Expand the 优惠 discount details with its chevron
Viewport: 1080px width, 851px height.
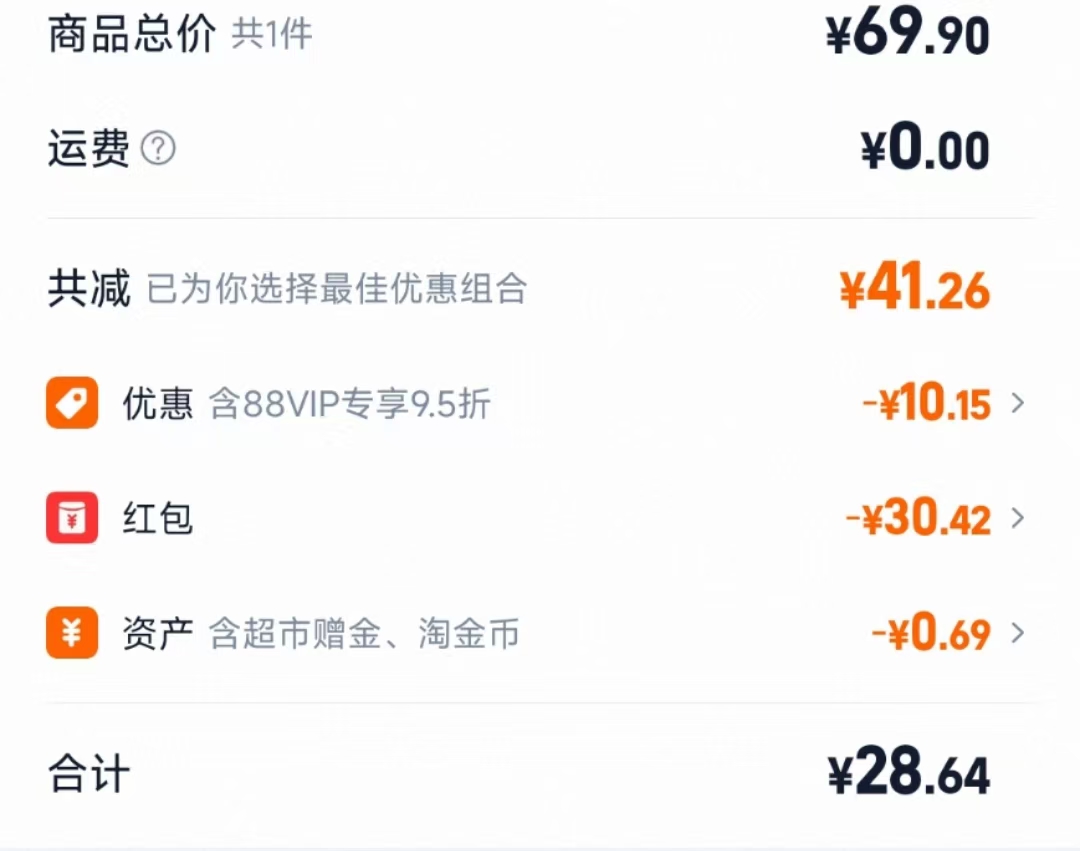[x=1018, y=402]
